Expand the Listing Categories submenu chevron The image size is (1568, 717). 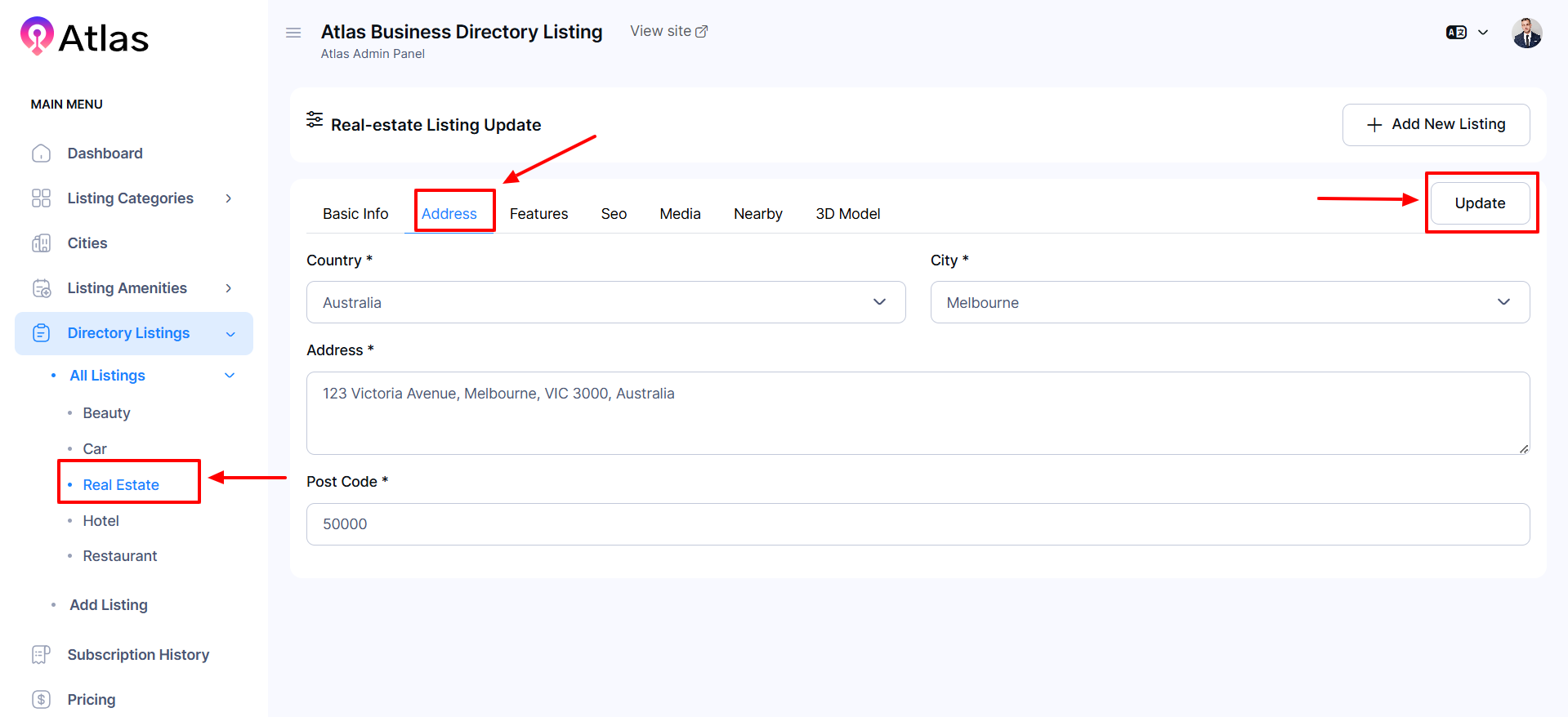pyautogui.click(x=229, y=198)
